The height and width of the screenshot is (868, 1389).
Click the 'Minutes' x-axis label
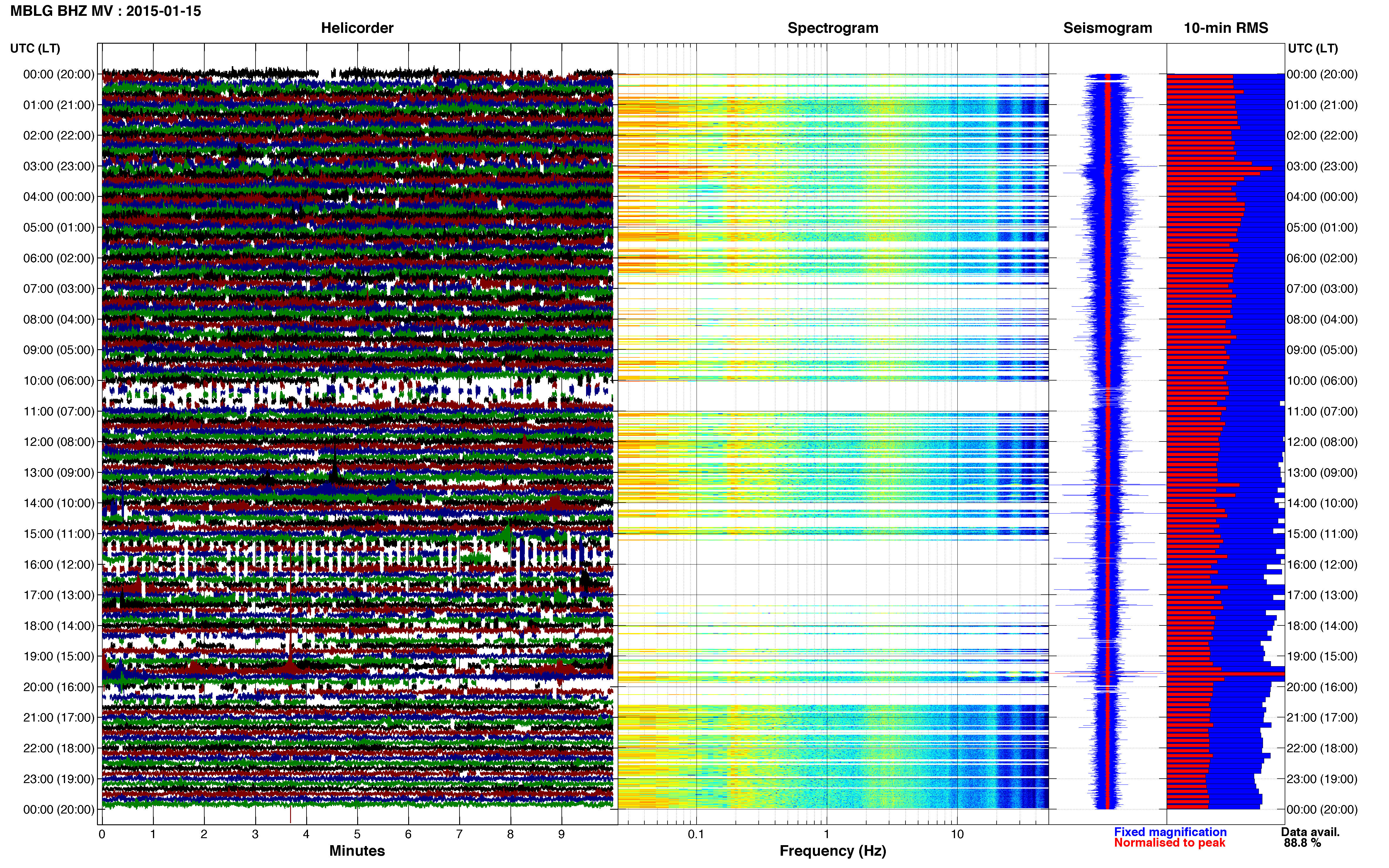pos(357,851)
